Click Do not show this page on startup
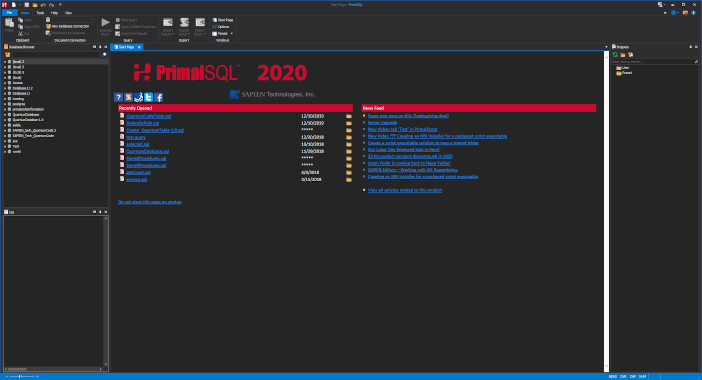702x380 pixels. 150,202
